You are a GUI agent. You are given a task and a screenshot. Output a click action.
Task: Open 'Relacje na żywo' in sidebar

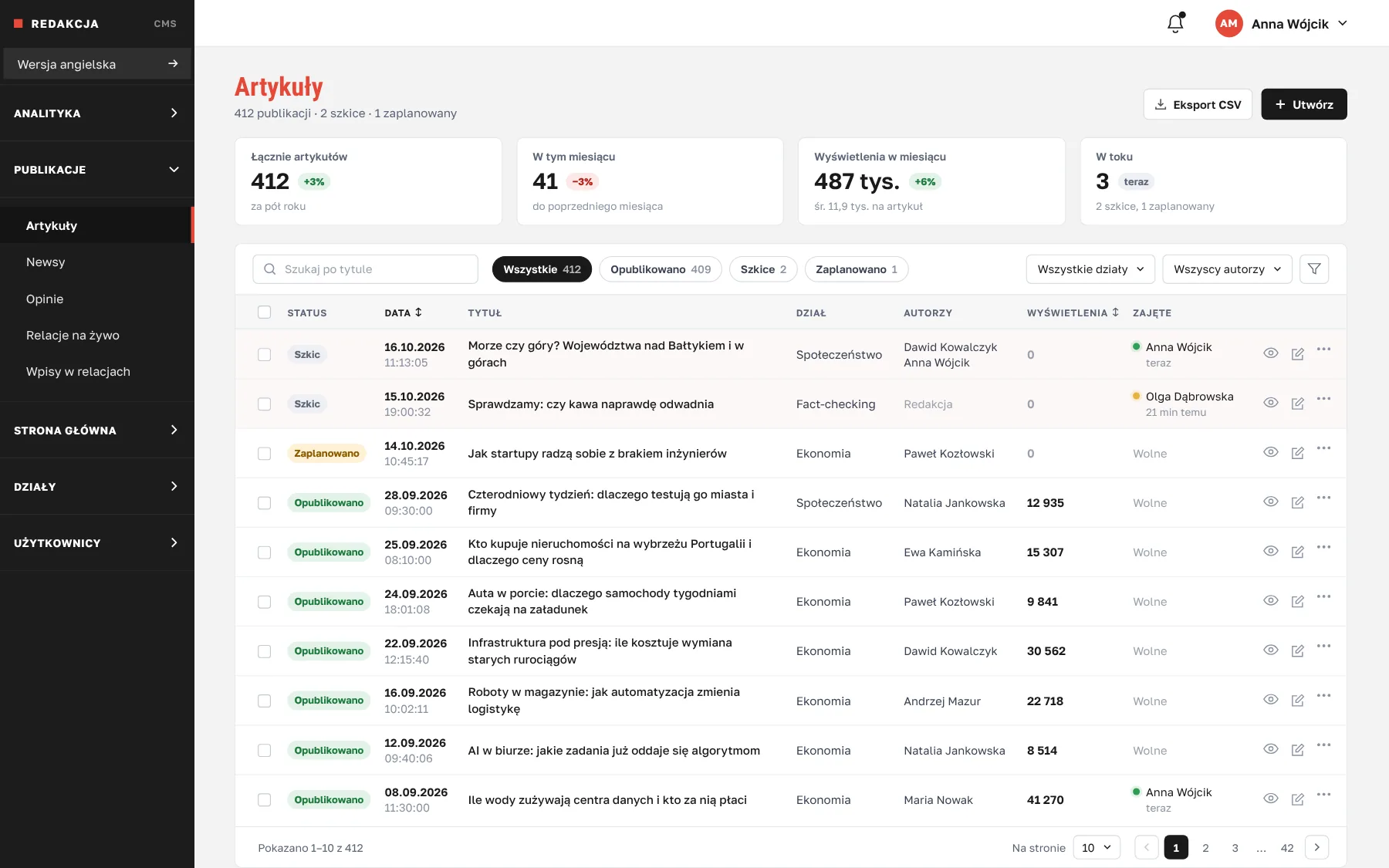[x=97, y=335]
